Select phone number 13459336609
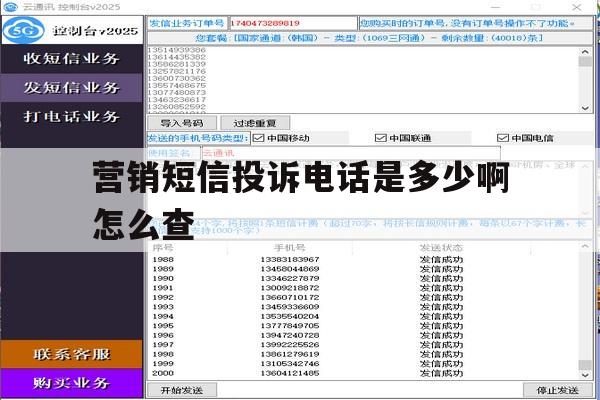Image resolution: width=600 pixels, height=400 pixels. point(290,307)
